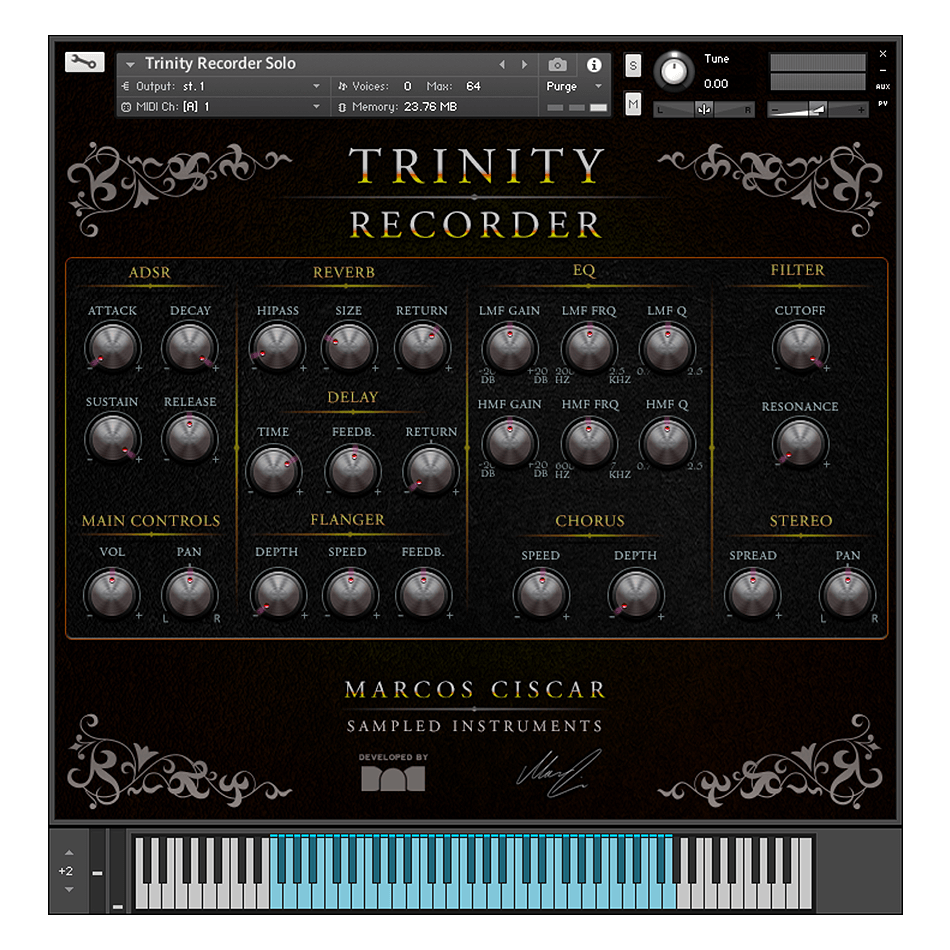The height and width of the screenshot is (950, 950).
Task: Switch to snapshot view via the camera icon
Action: pos(557,64)
